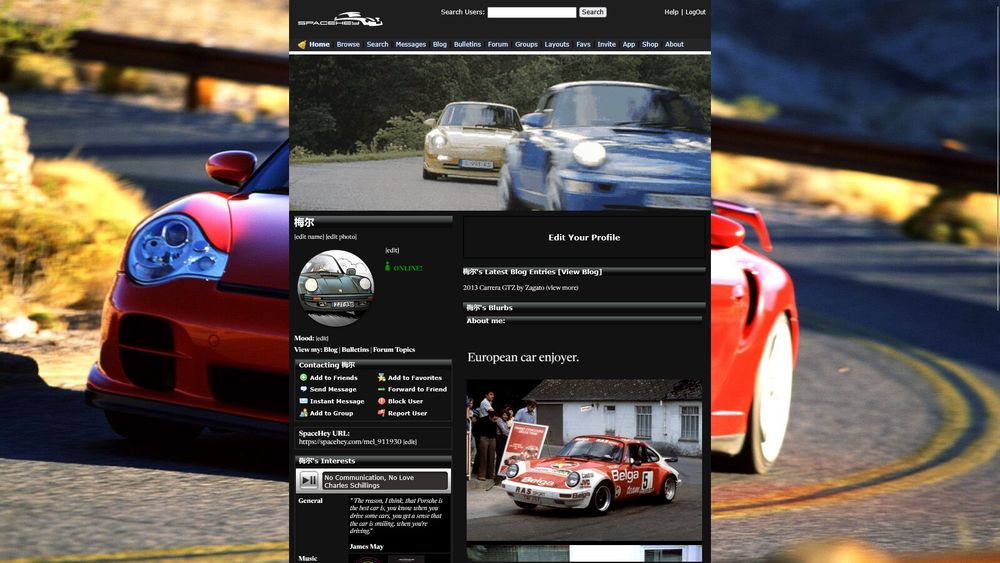Click the Add to Favorites star icon
The image size is (1000, 563).
[x=381, y=377]
